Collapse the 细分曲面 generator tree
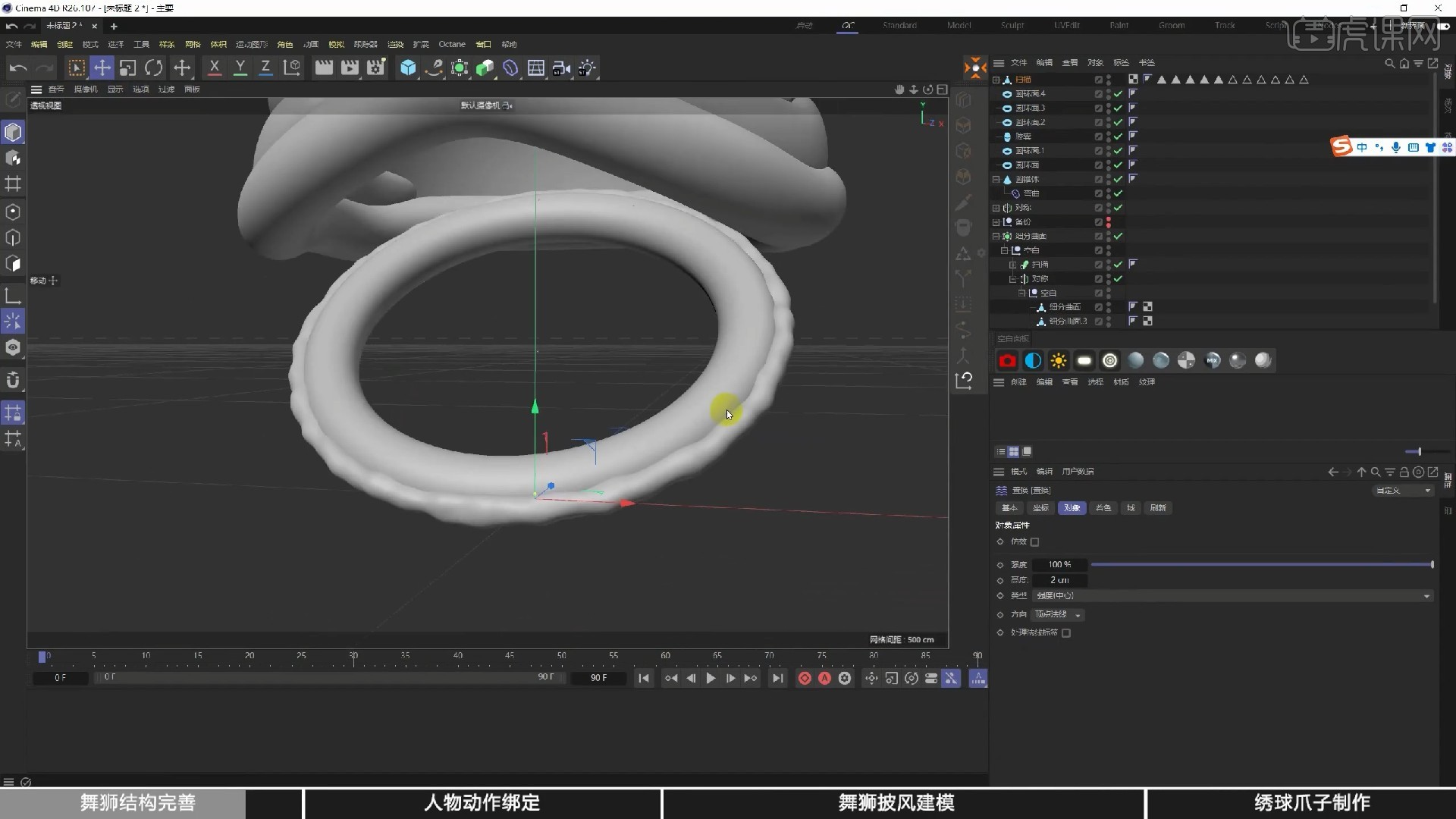Image resolution: width=1456 pixels, height=819 pixels. pos(996,237)
